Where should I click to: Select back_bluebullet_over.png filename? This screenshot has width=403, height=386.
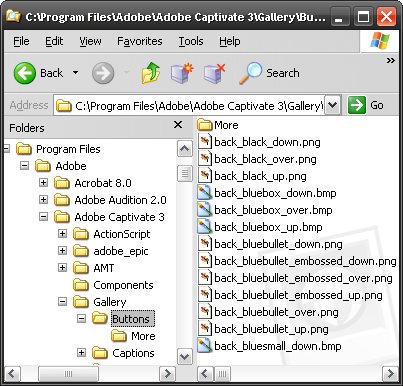(x=276, y=312)
